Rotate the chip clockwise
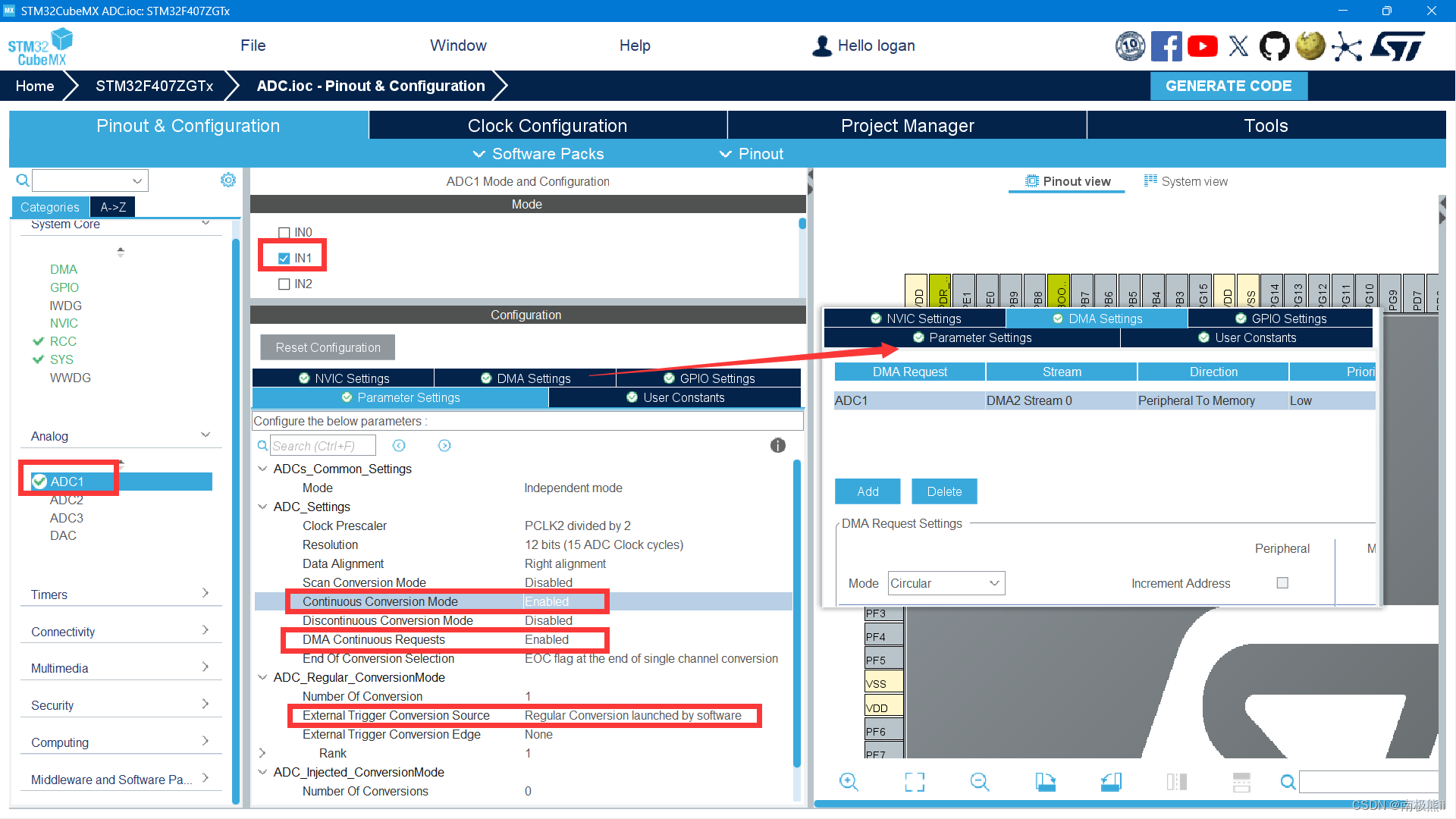 tap(1045, 782)
